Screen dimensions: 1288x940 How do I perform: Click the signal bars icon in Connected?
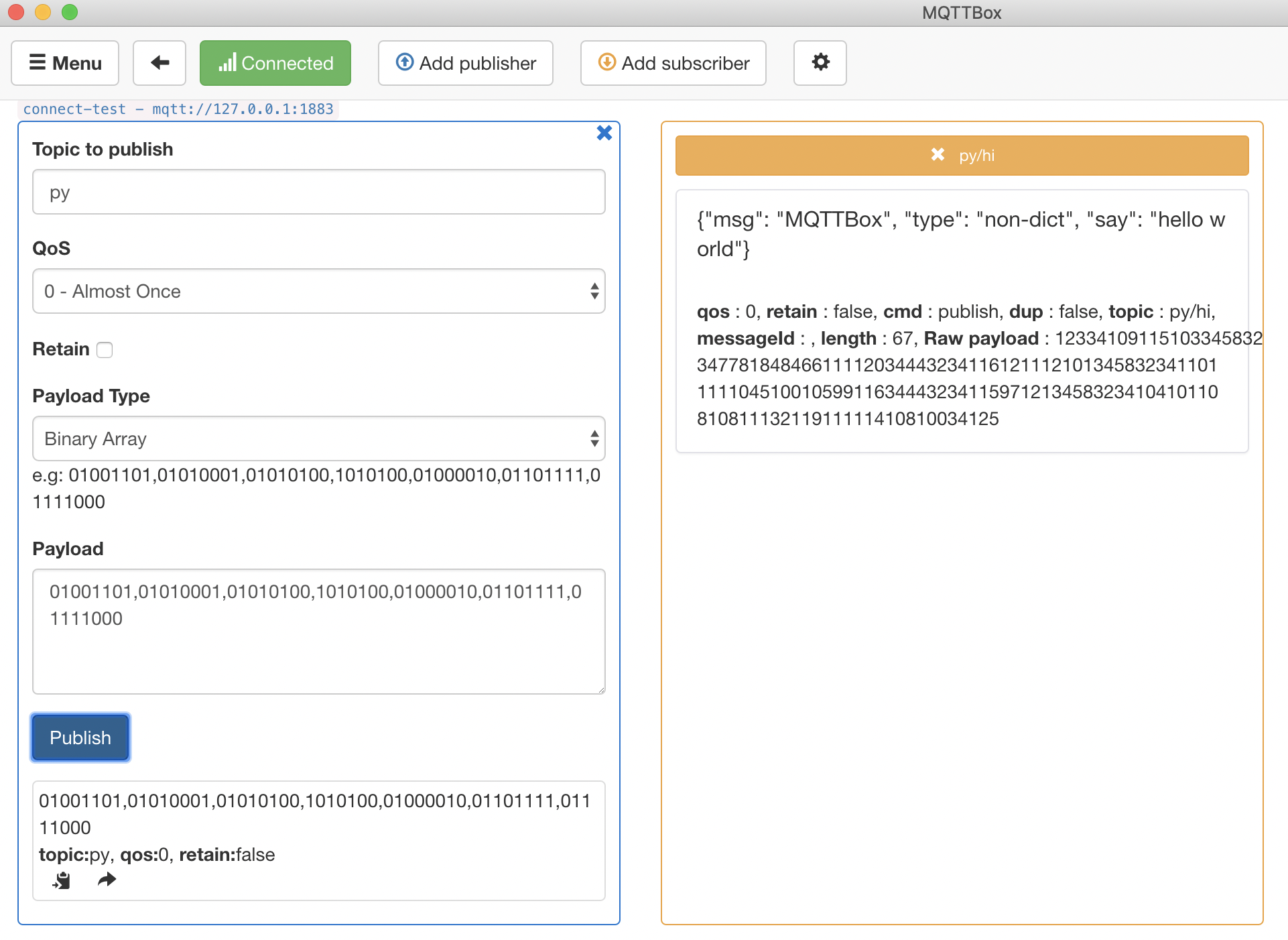point(227,63)
